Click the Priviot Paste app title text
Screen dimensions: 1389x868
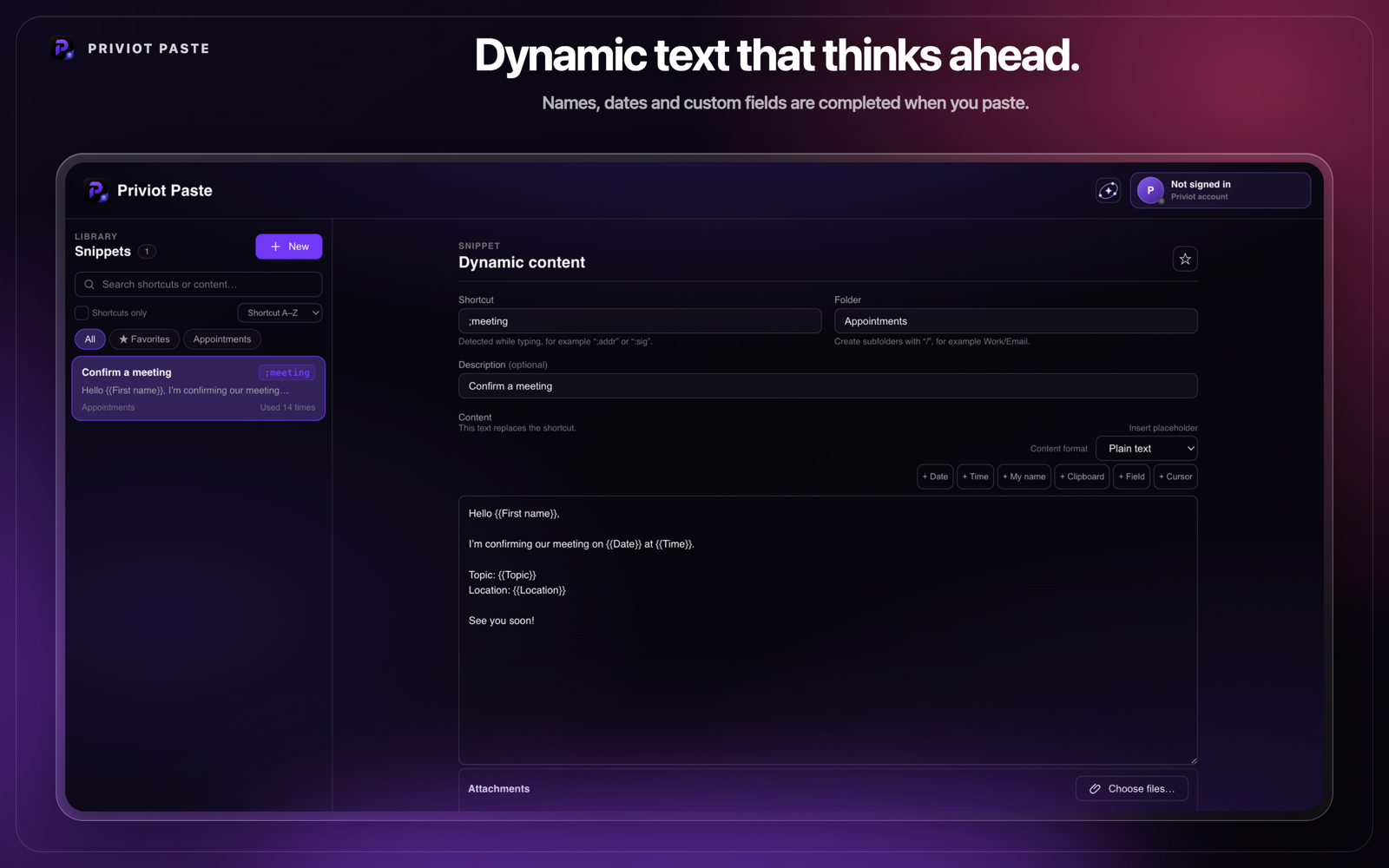pyautogui.click(x=165, y=190)
